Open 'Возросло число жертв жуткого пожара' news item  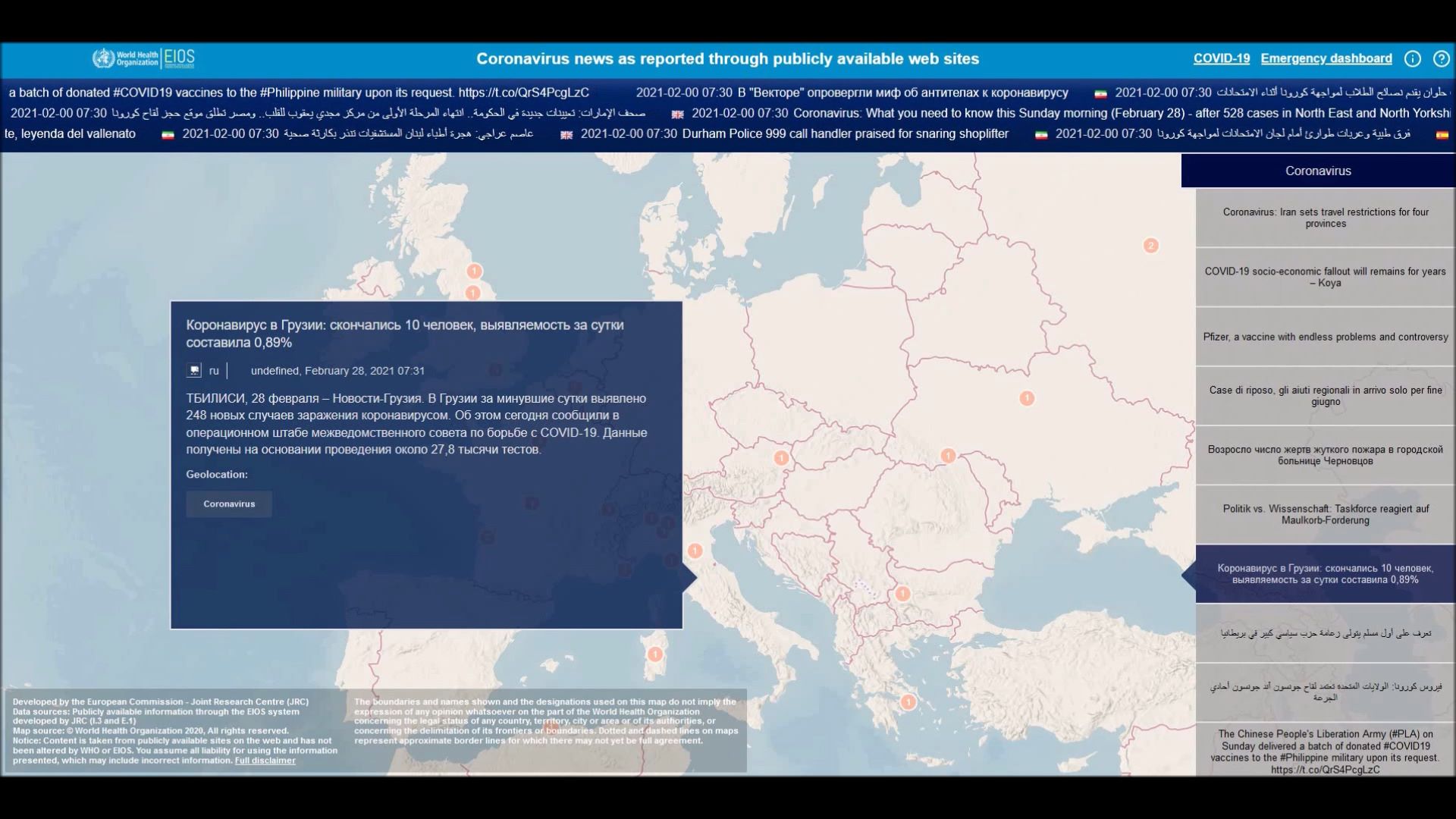[1326, 455]
